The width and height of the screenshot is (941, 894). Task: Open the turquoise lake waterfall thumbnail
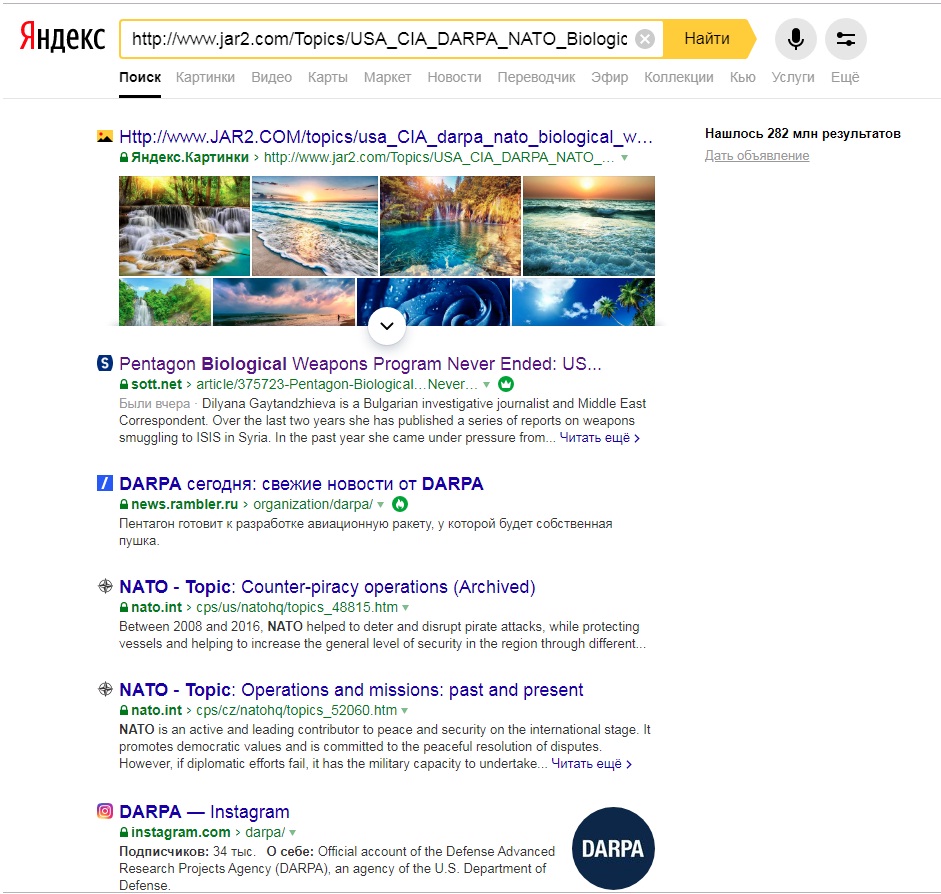coord(451,226)
